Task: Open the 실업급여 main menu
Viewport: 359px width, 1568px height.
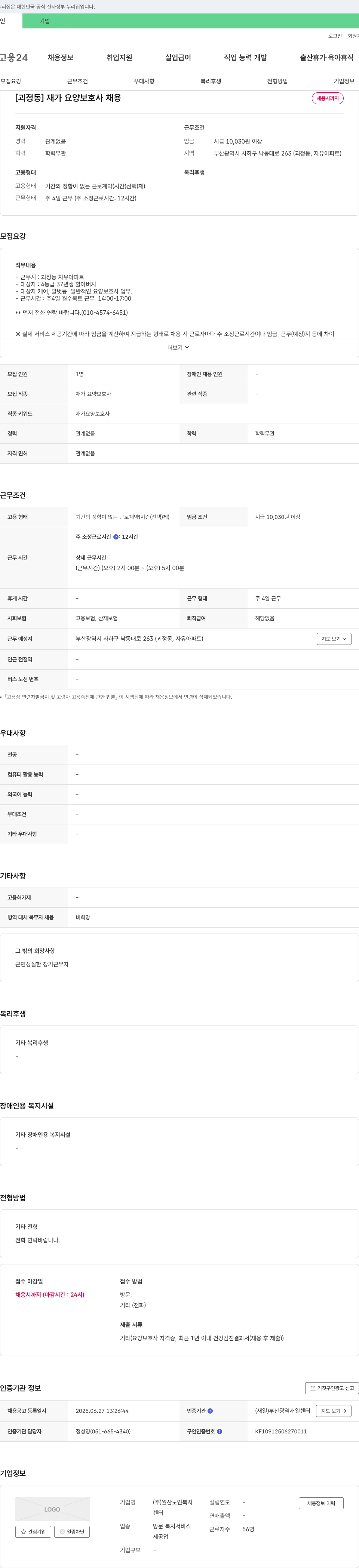Action: tap(178, 57)
